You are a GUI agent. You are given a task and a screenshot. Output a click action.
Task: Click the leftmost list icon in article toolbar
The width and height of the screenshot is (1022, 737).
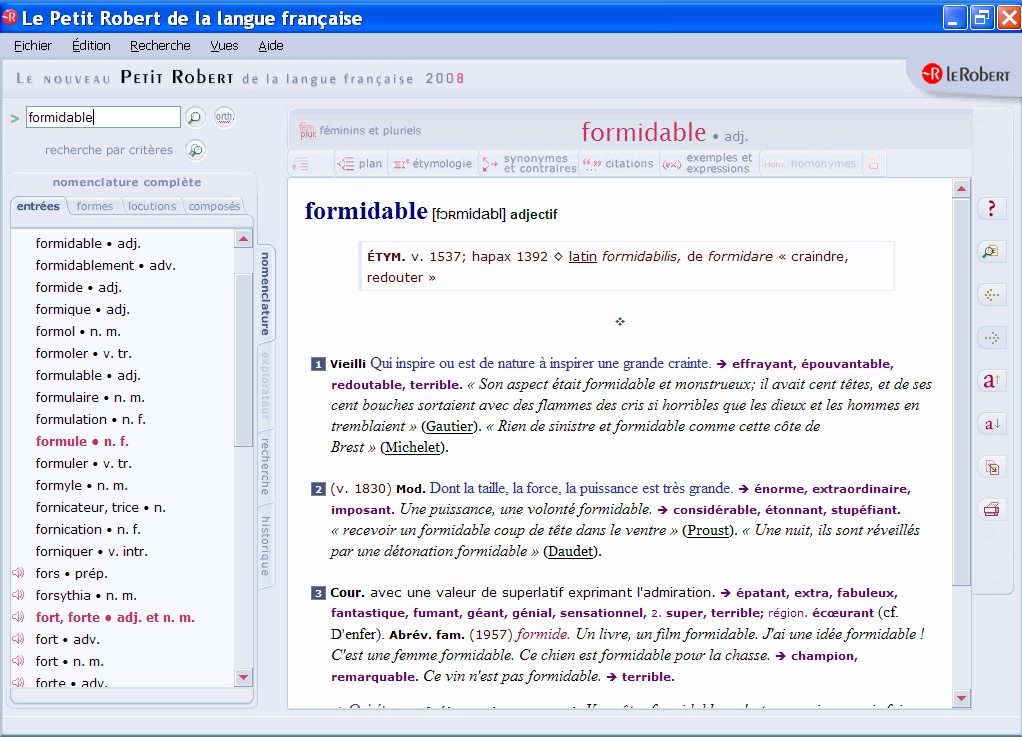pyautogui.click(x=301, y=164)
